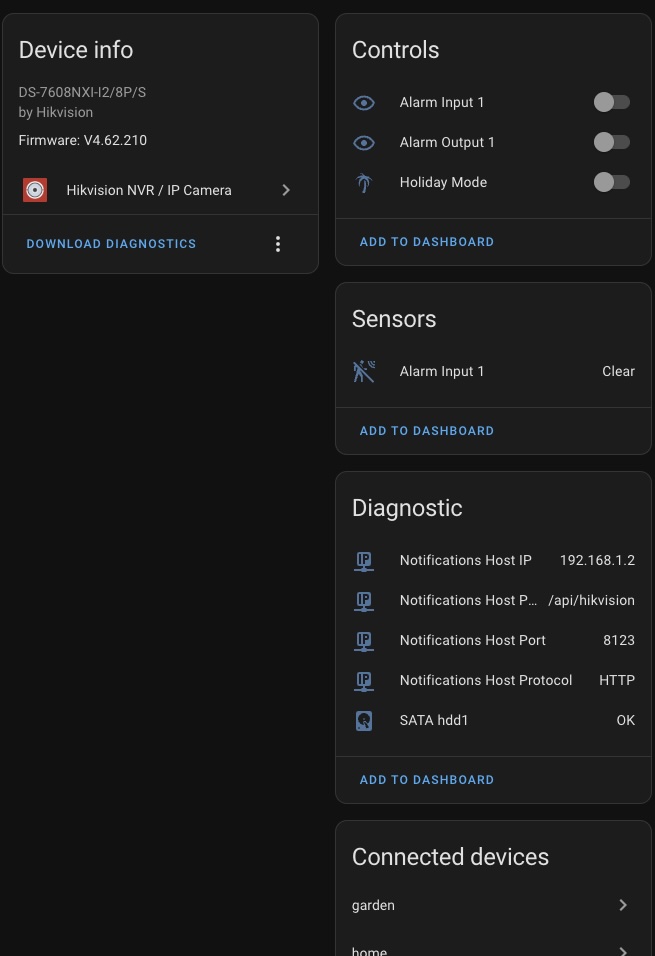Viewport: 655px width, 956px height.
Task: Toggle the Alarm Output 1 switch
Action: click(x=612, y=142)
